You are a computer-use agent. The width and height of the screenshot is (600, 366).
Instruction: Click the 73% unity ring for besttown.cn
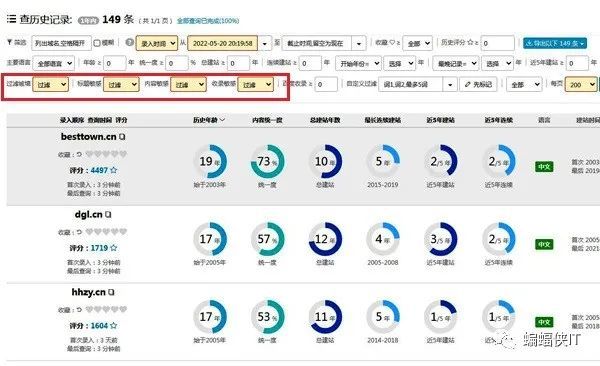[x=267, y=162]
